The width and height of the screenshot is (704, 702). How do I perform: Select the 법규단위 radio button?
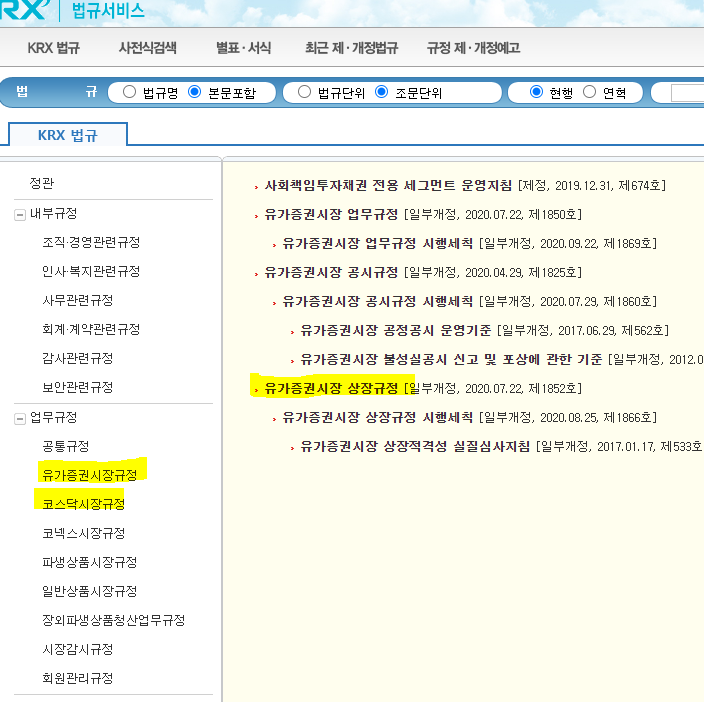tap(304, 92)
